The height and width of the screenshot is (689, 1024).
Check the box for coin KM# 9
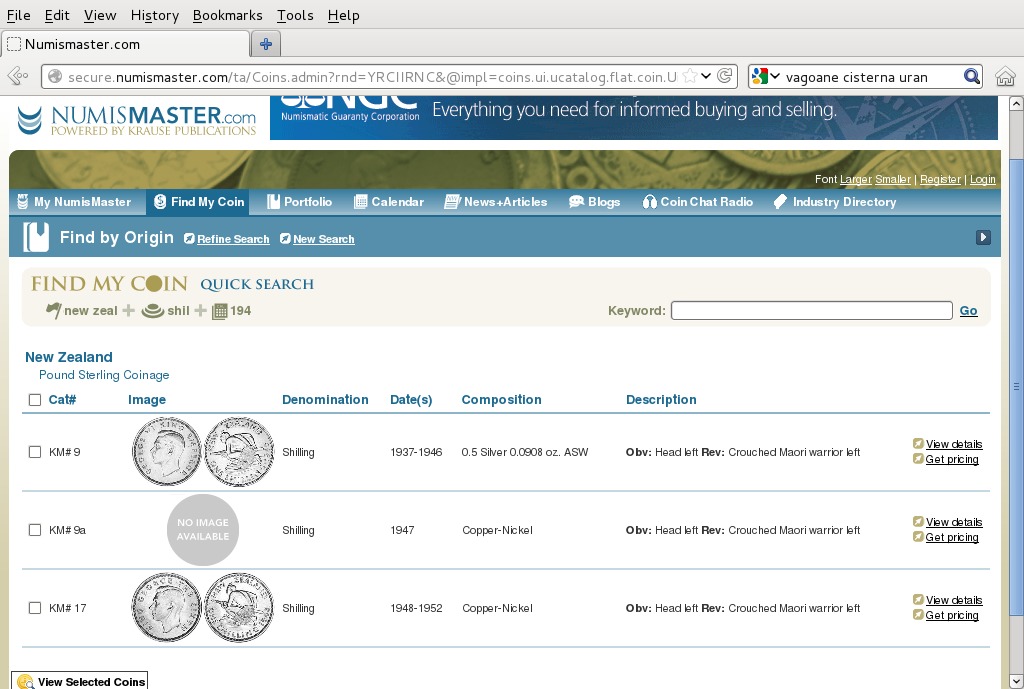pyautogui.click(x=35, y=452)
